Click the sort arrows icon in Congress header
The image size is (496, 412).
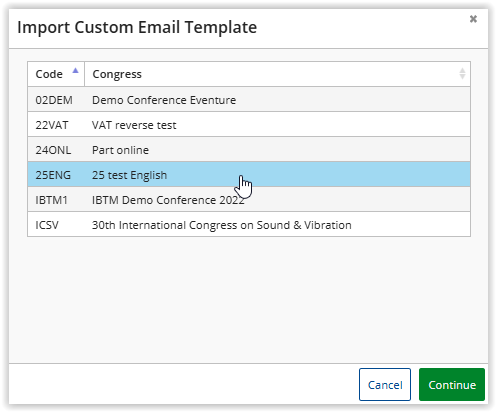point(462,74)
